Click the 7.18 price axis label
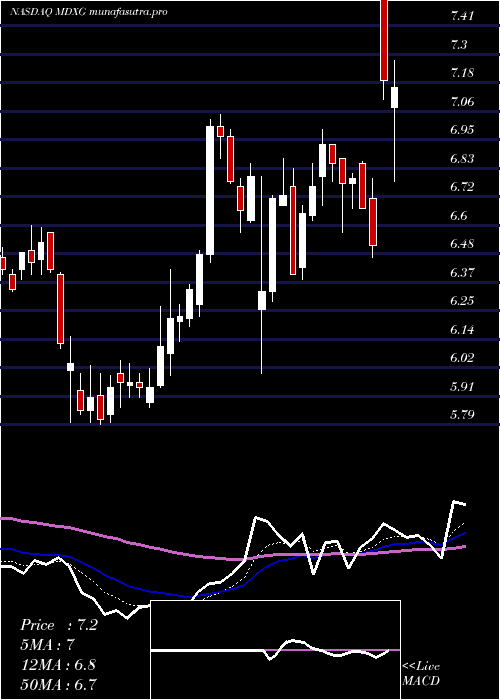The width and height of the screenshot is (500, 700). click(x=462, y=73)
